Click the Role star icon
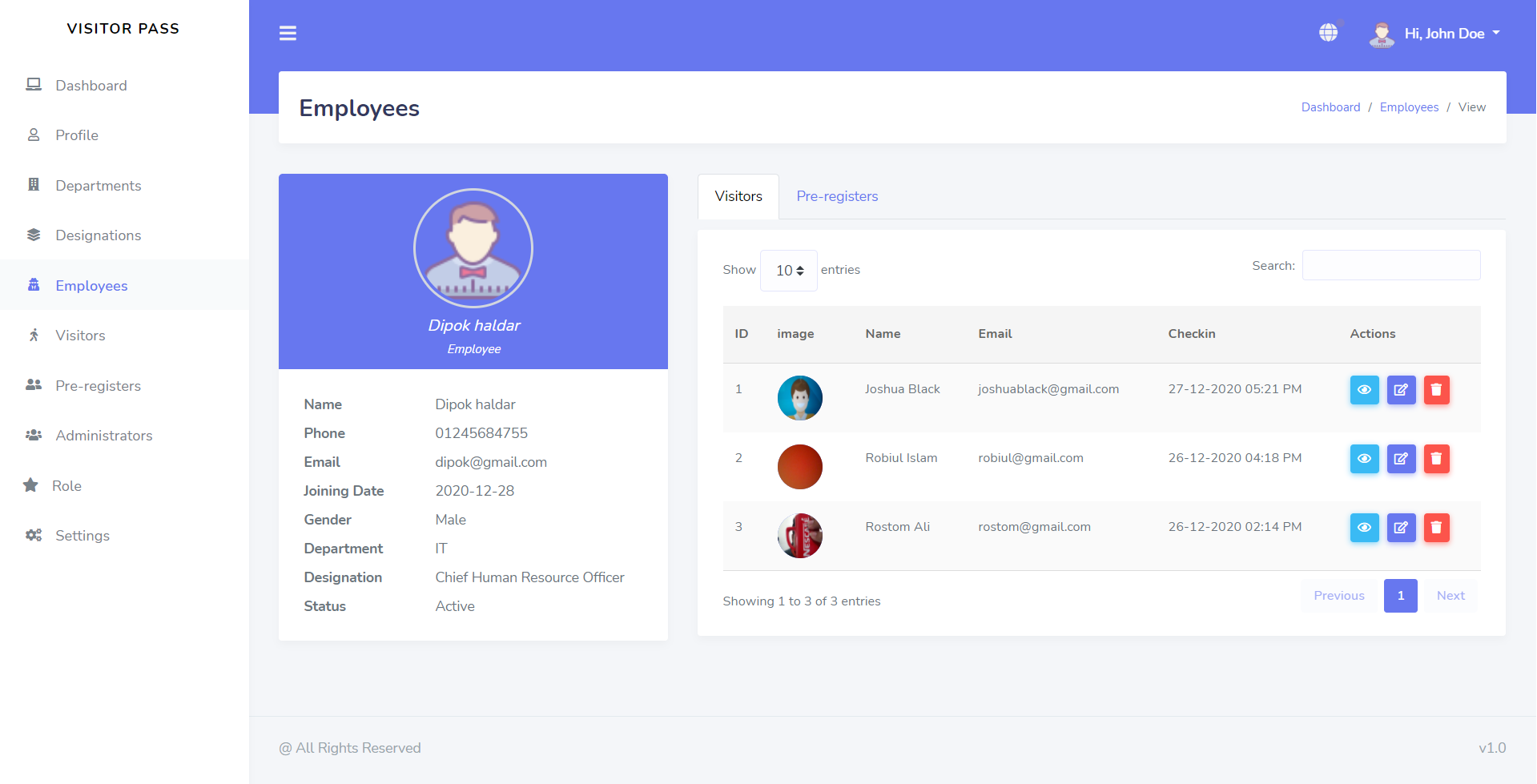Viewport: 1537px width, 784px height. pos(31,485)
